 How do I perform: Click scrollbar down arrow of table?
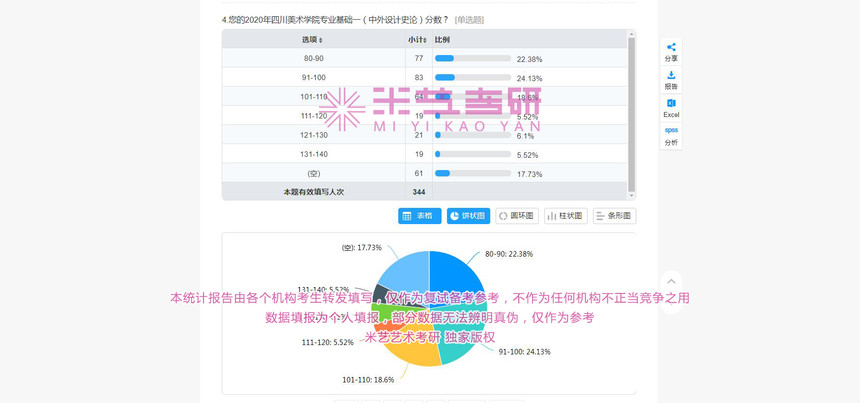631,196
